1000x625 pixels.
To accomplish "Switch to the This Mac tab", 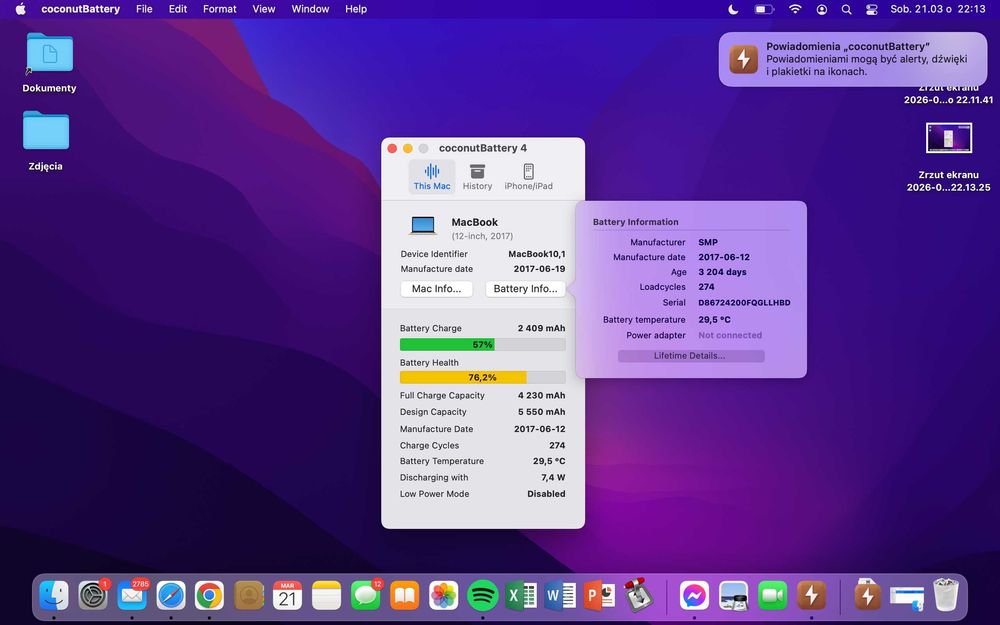I will click(x=432, y=177).
